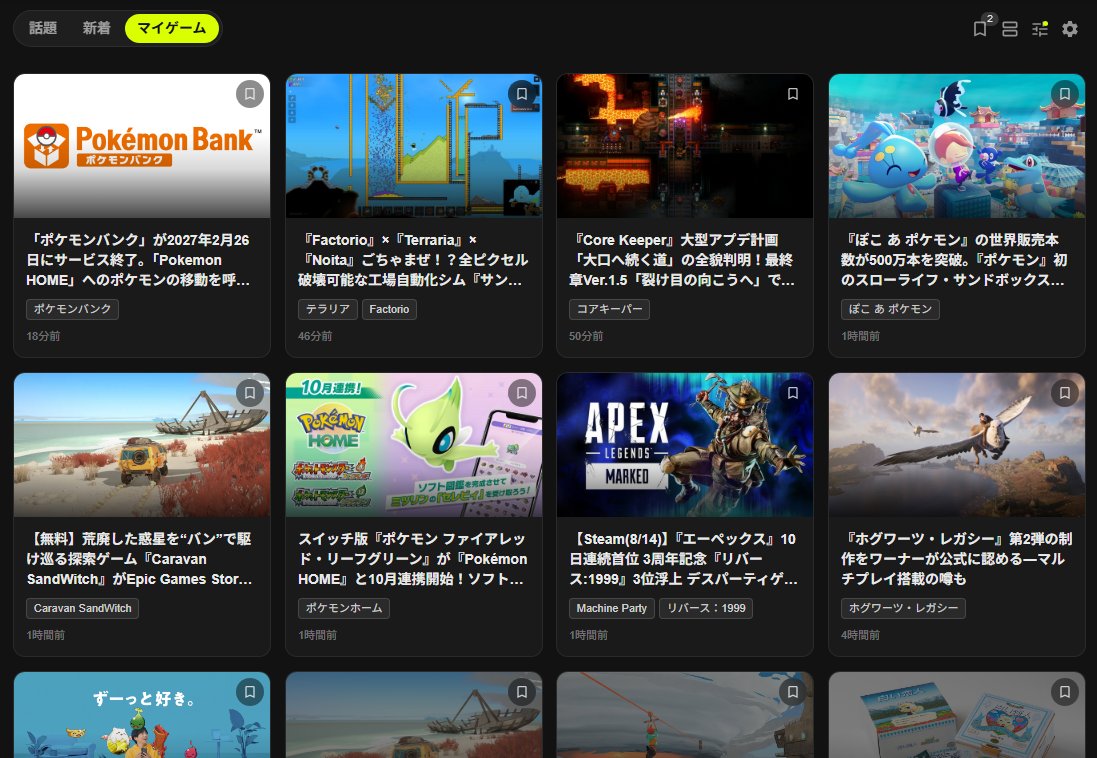Switch to the 新着 tab

tap(97, 28)
